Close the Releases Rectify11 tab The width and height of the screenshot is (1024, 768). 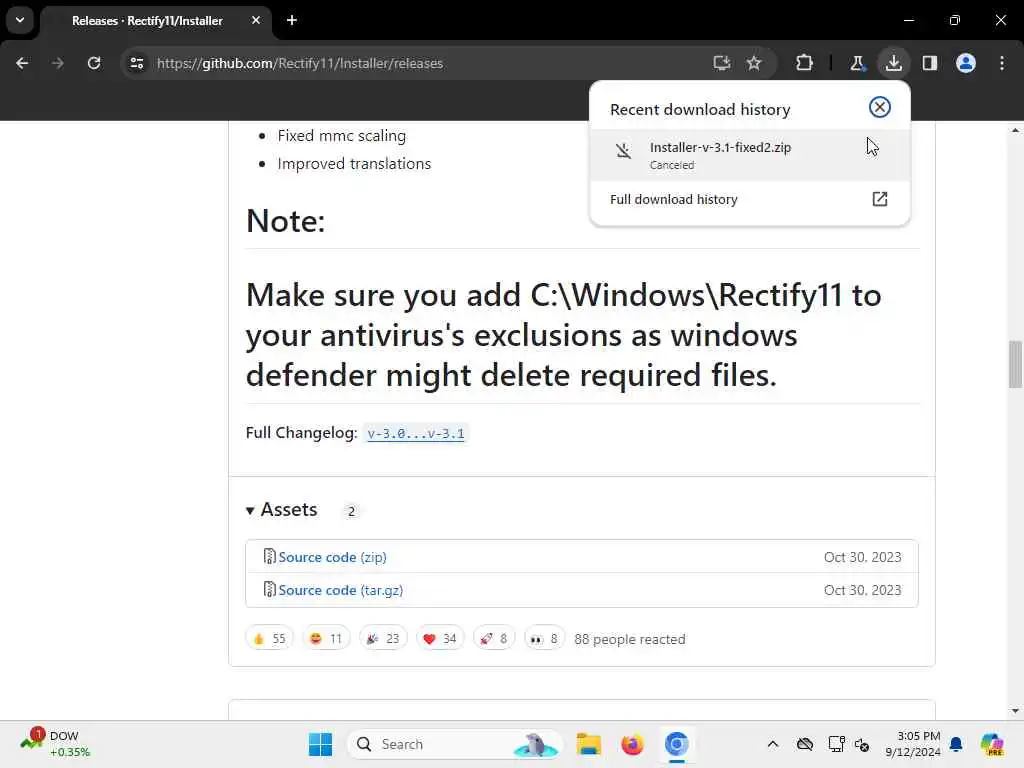pos(256,20)
